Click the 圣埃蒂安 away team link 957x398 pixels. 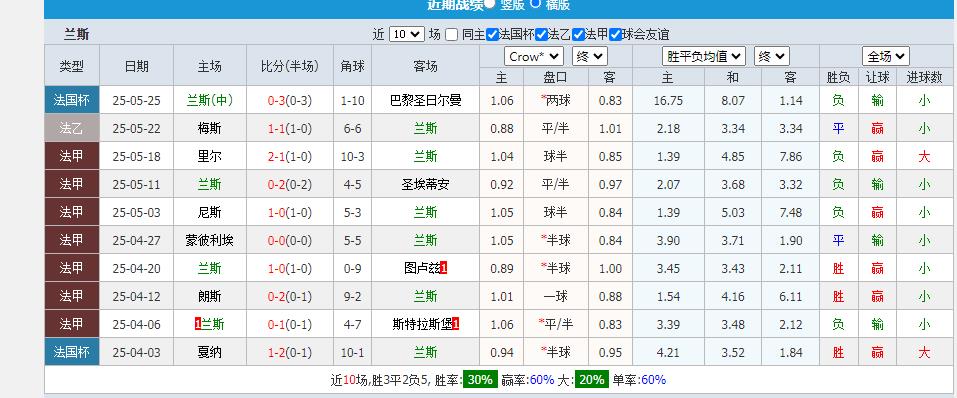[x=425, y=184]
